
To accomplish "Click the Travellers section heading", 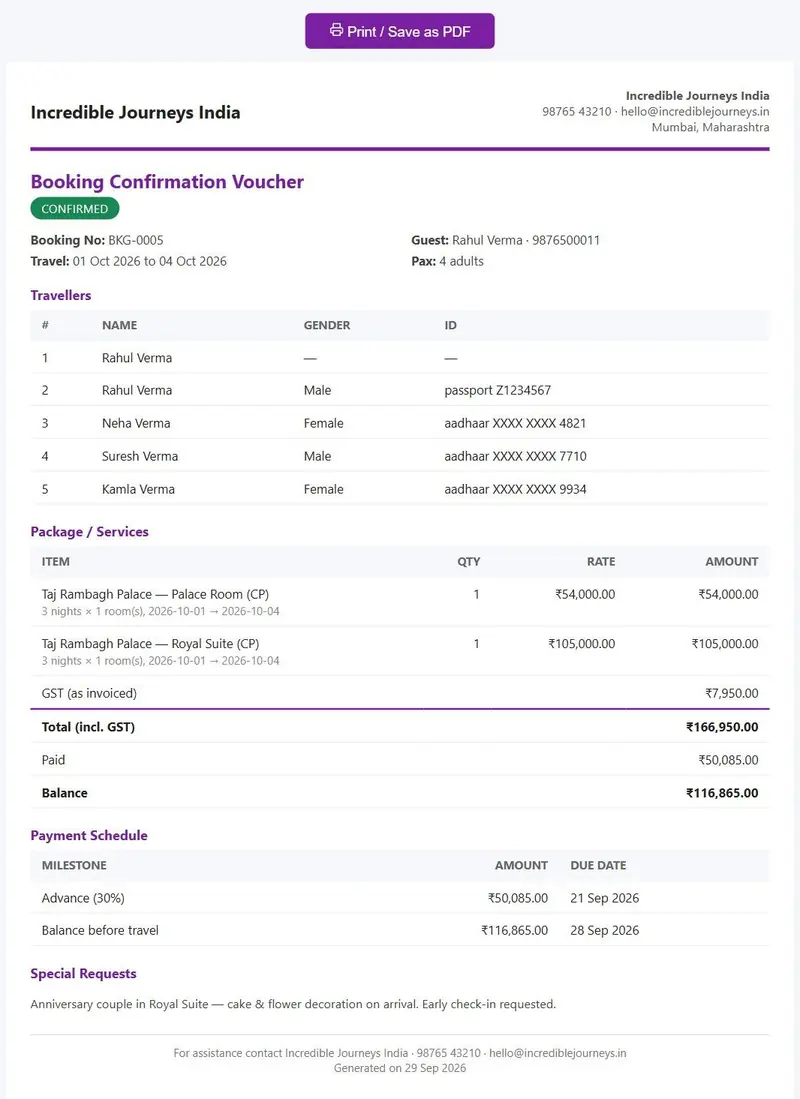I will [x=60, y=295].
